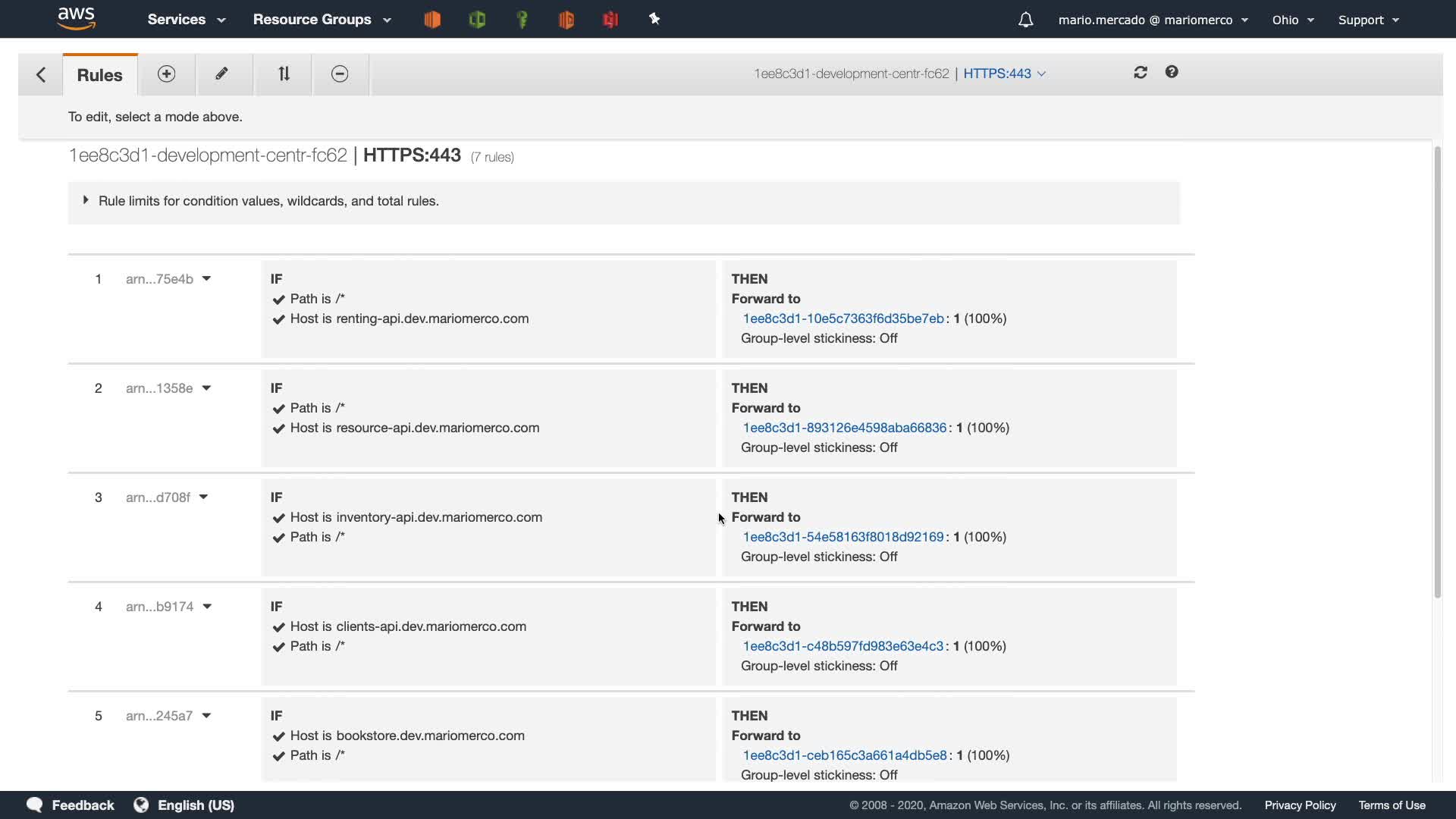The image size is (1456, 819).
Task: Click the add rules plus icon
Action: (166, 74)
